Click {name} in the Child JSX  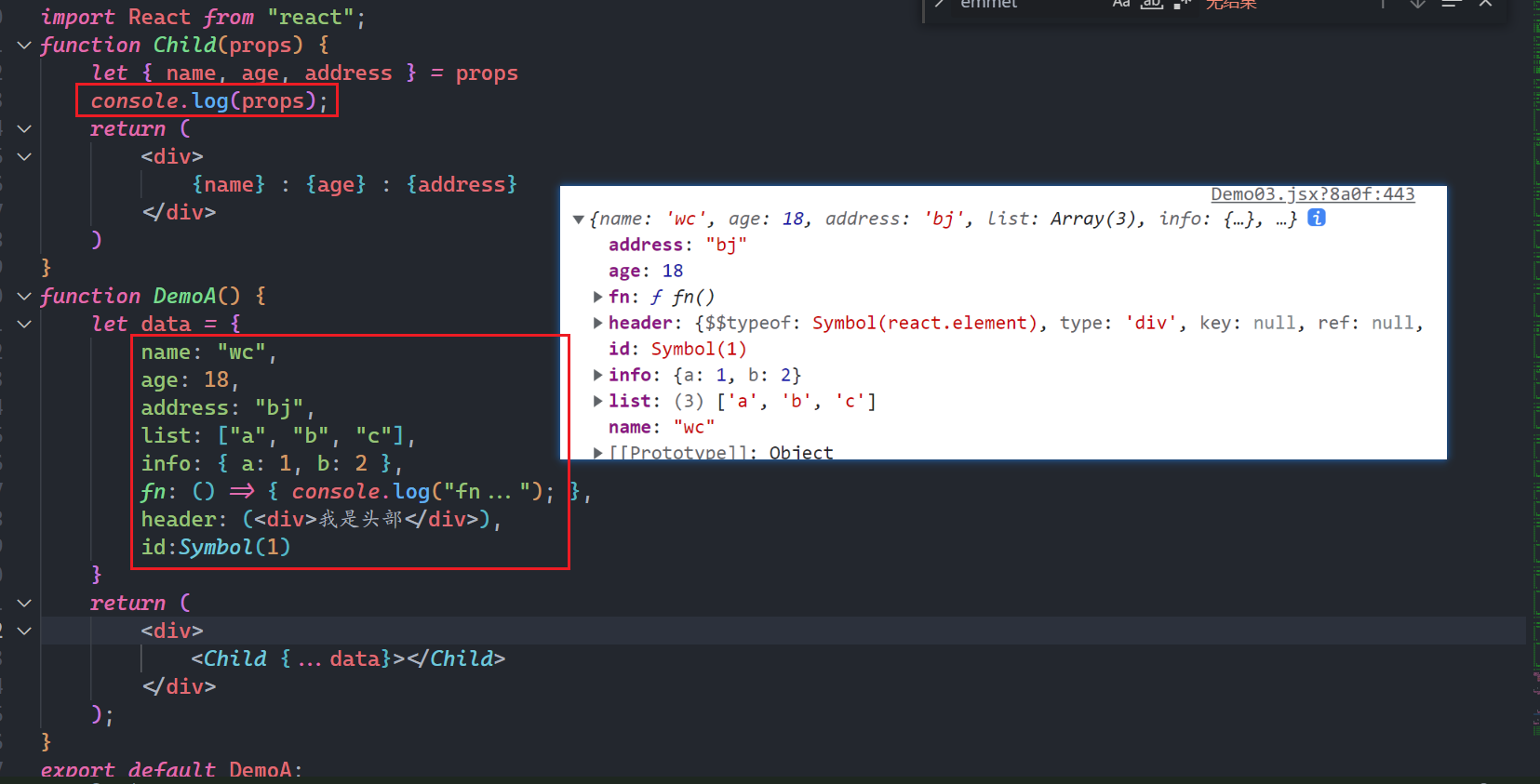(x=229, y=184)
